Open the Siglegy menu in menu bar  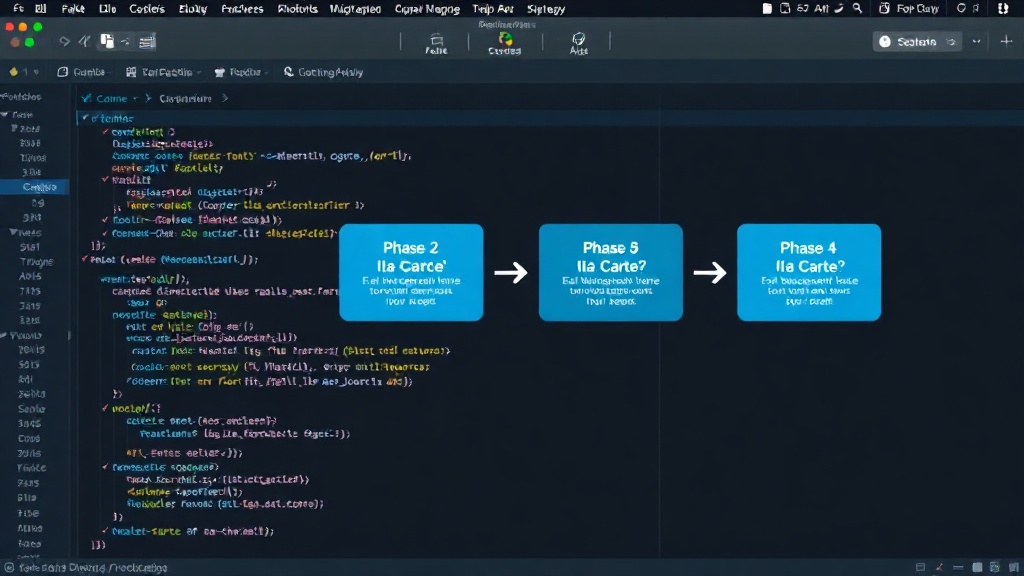tap(546, 8)
